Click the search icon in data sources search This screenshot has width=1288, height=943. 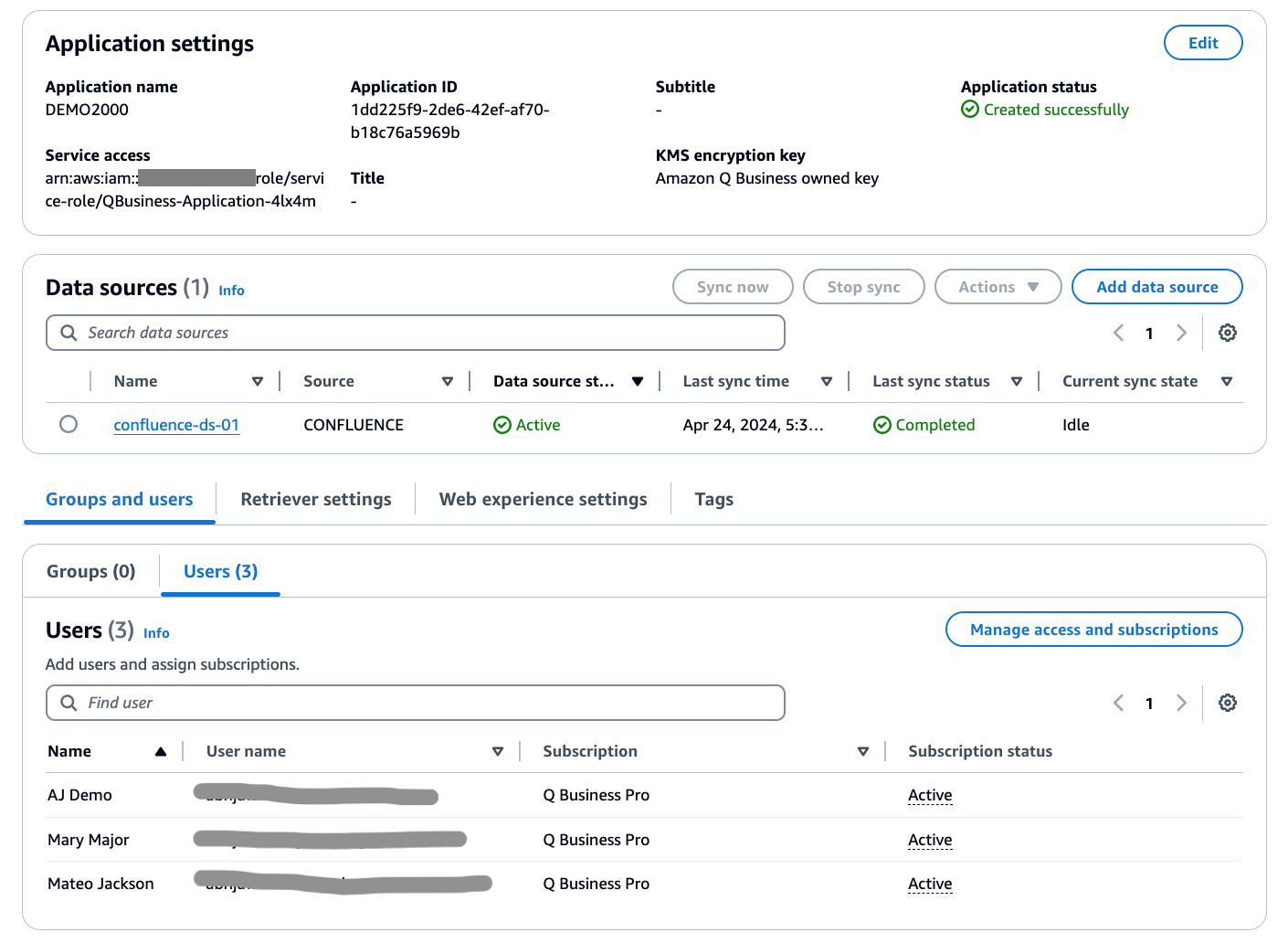[69, 333]
